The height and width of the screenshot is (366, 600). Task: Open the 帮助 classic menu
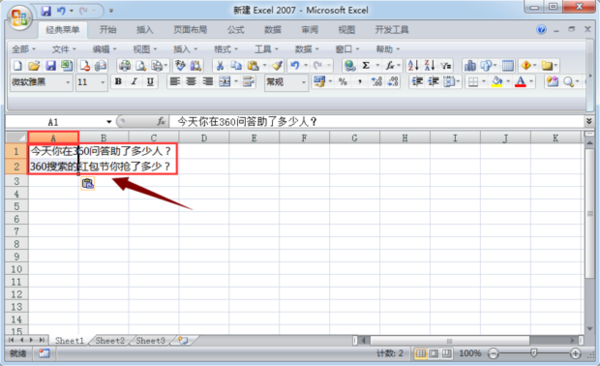tap(388, 49)
